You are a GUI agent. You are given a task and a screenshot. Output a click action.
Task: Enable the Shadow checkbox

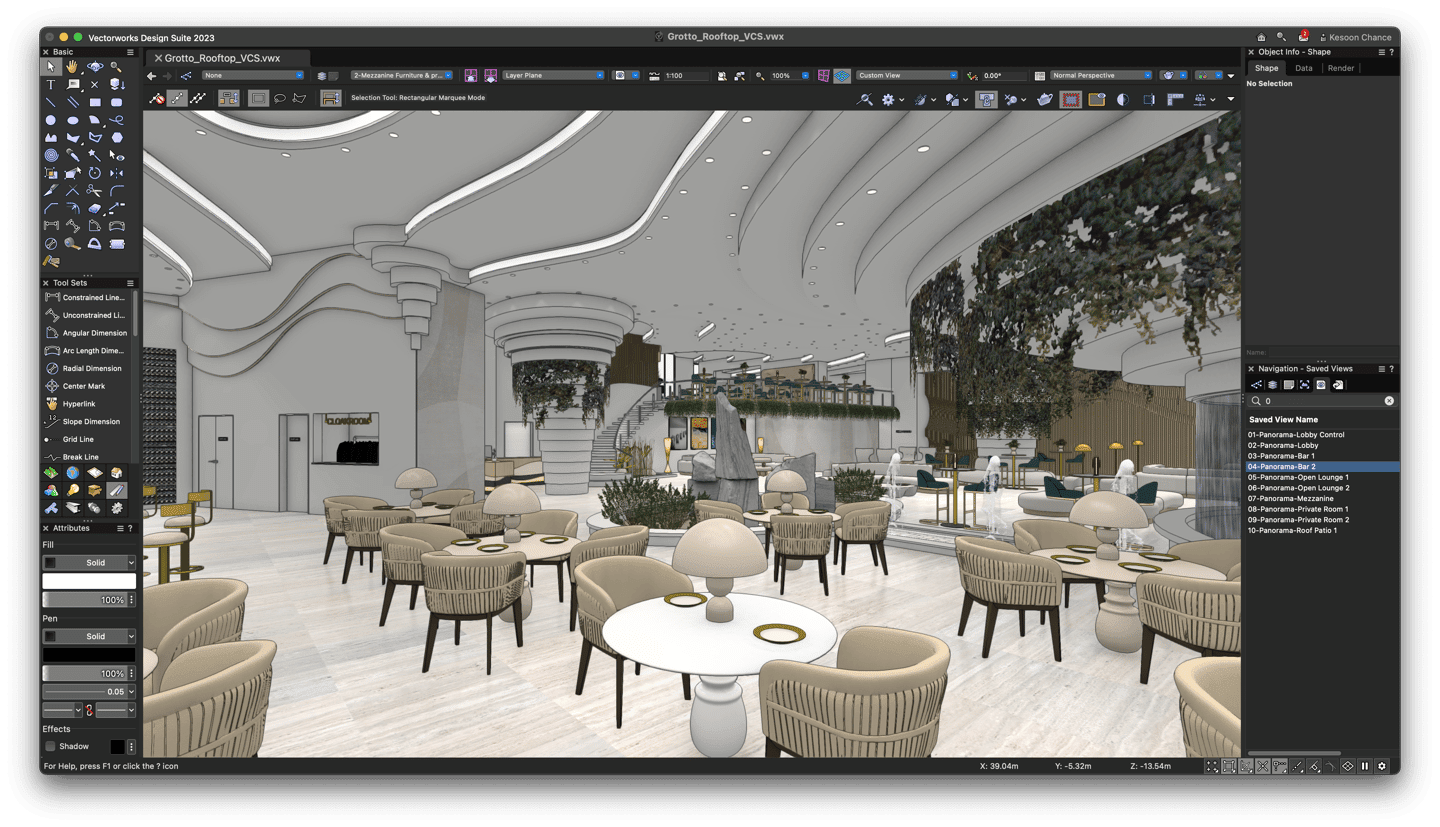point(51,746)
